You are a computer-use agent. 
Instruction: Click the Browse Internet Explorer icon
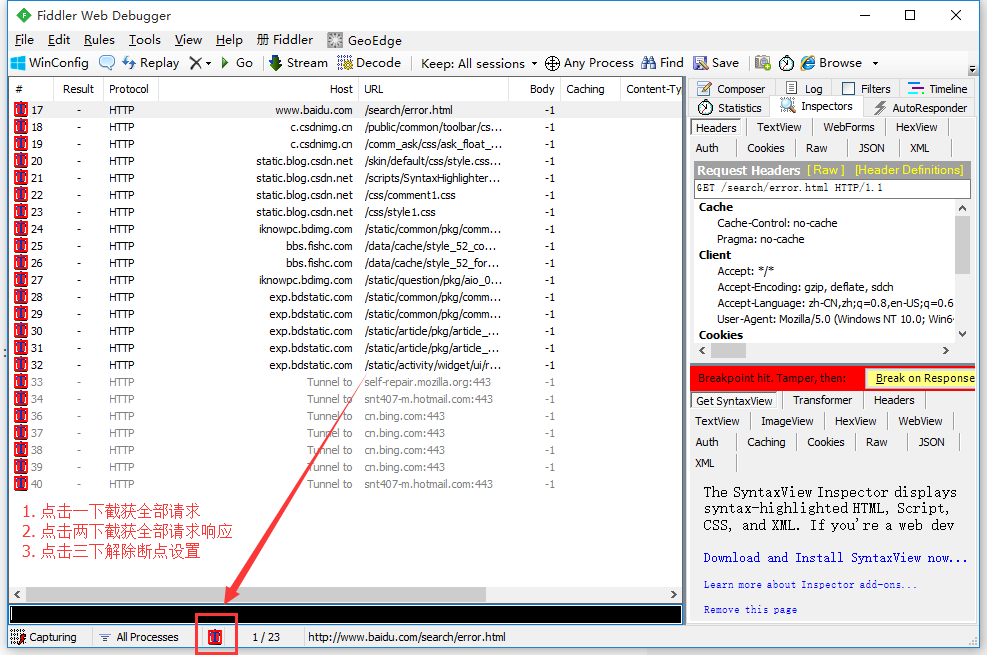tap(808, 63)
